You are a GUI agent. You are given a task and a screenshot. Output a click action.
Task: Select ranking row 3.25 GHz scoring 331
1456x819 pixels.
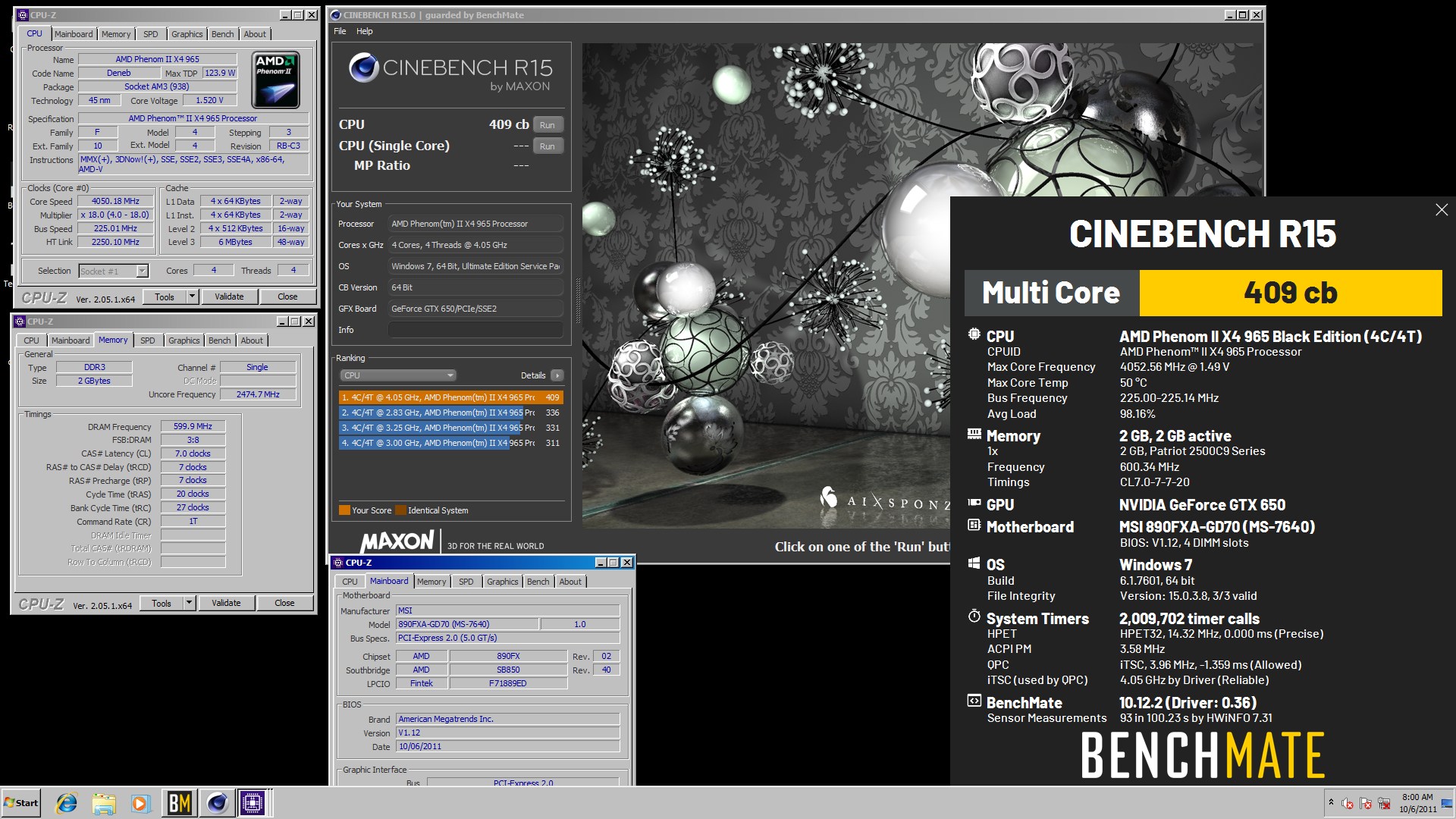pos(450,428)
